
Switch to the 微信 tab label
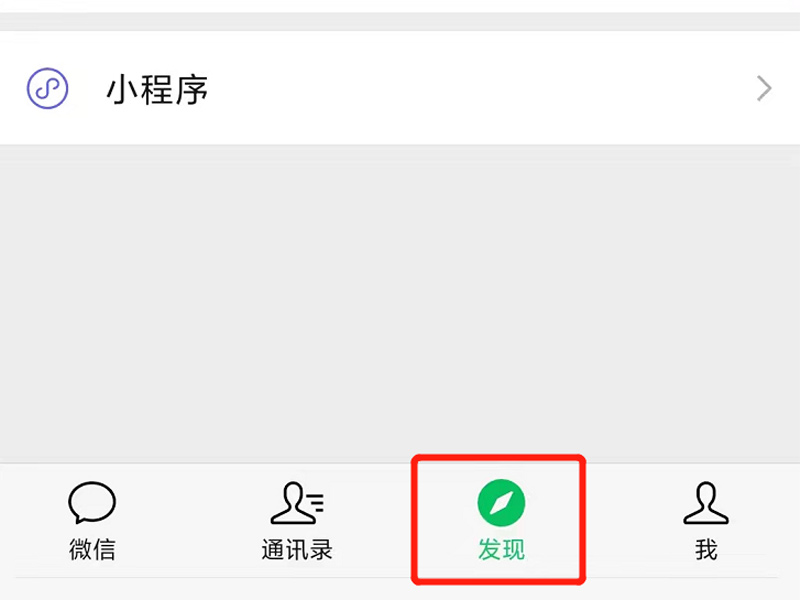pyautogui.click(x=92, y=549)
